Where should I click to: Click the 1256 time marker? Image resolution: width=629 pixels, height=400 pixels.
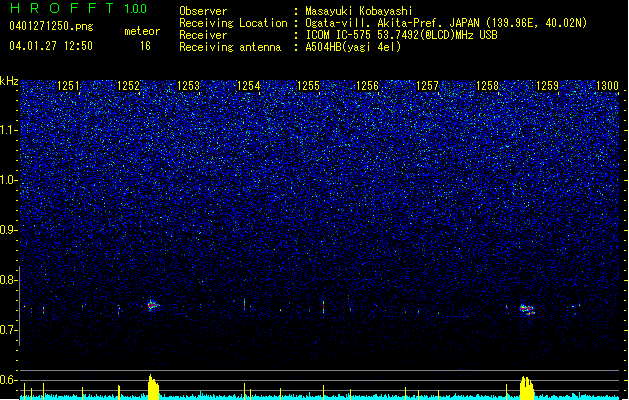[367, 86]
